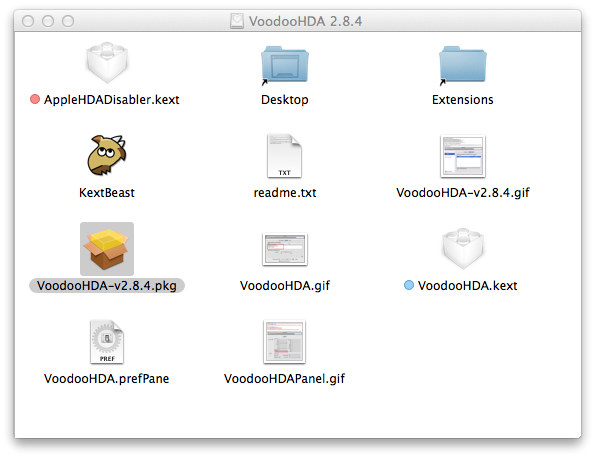
Task: Click the Extensions label text
Action: pos(463,100)
